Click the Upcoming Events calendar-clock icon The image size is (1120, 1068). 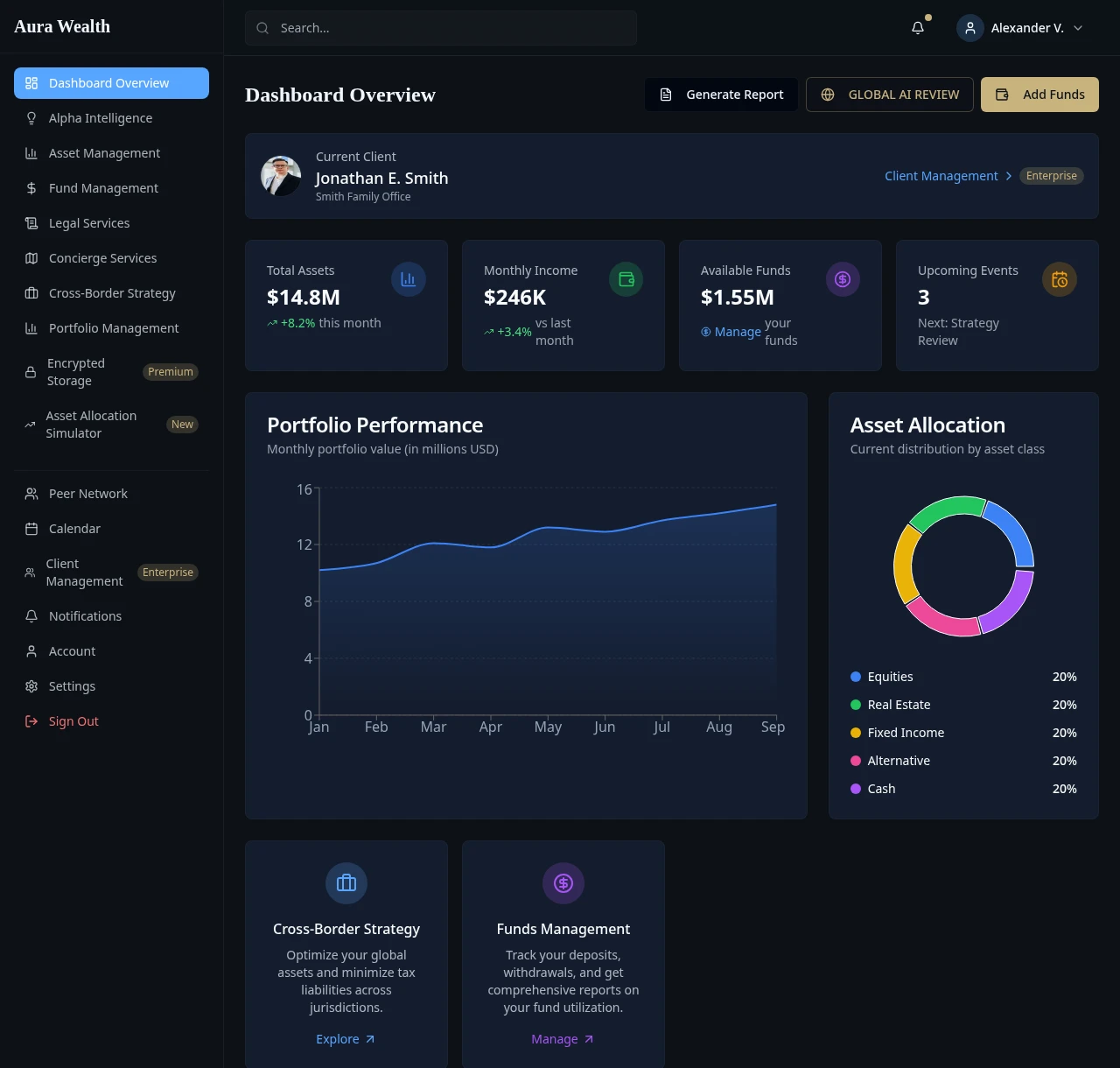(1060, 279)
